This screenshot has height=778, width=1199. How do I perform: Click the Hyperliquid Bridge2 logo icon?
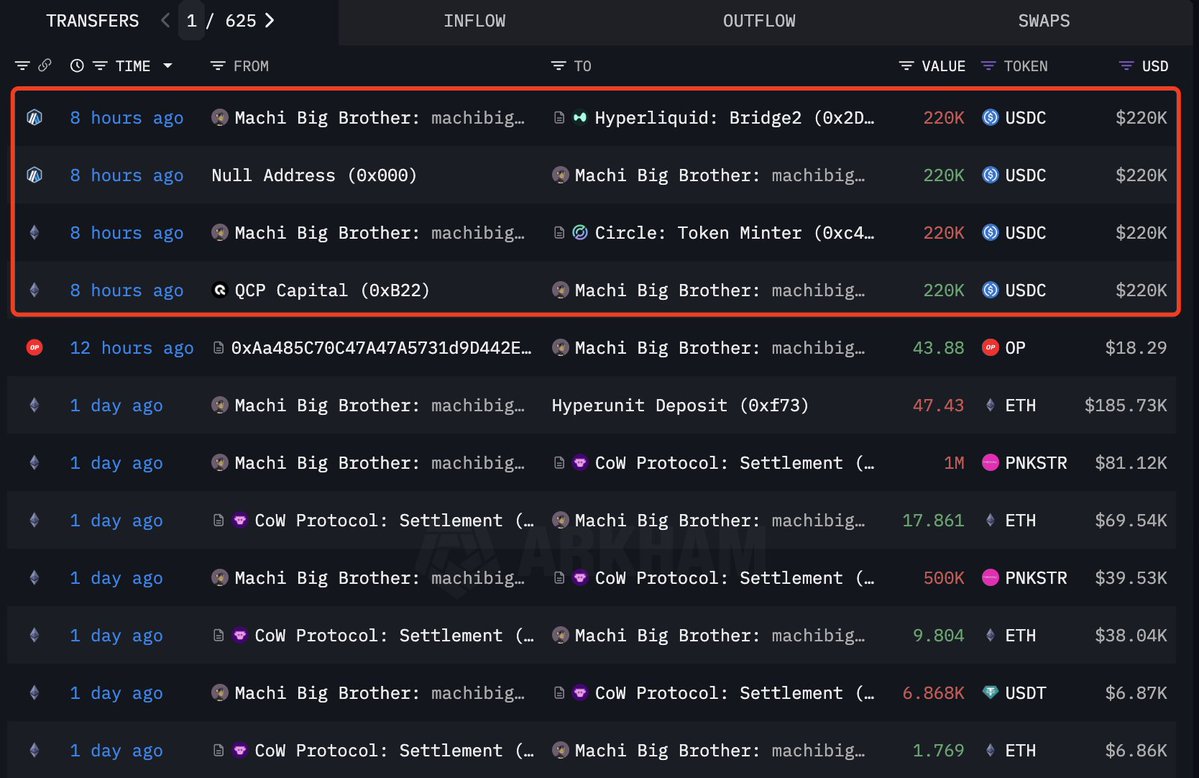(x=580, y=118)
